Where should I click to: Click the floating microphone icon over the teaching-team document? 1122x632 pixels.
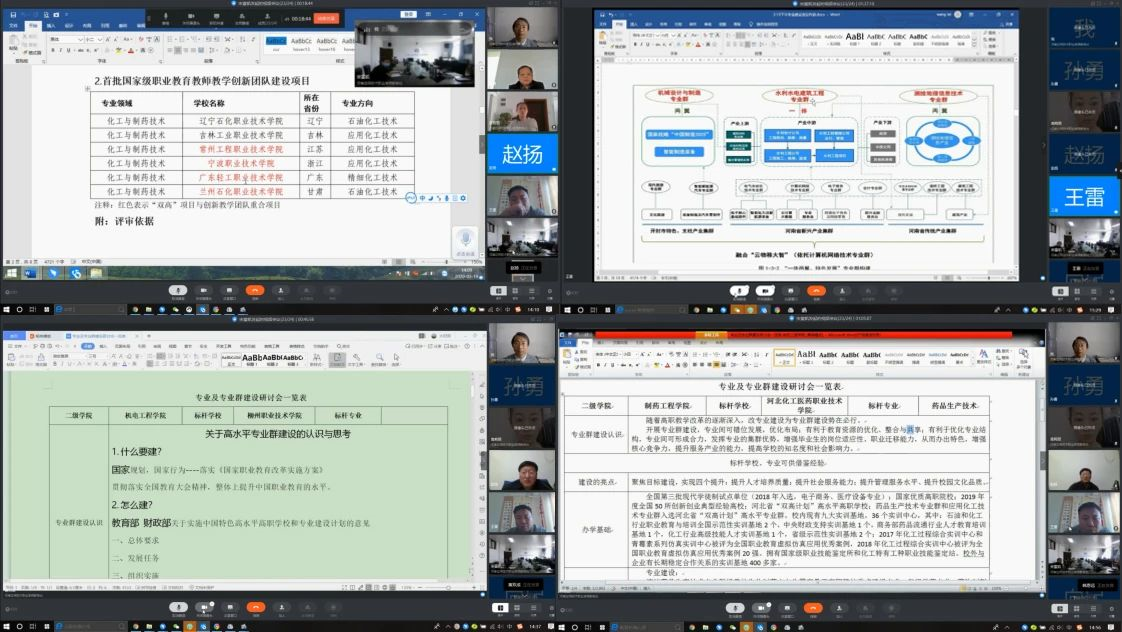point(464,238)
